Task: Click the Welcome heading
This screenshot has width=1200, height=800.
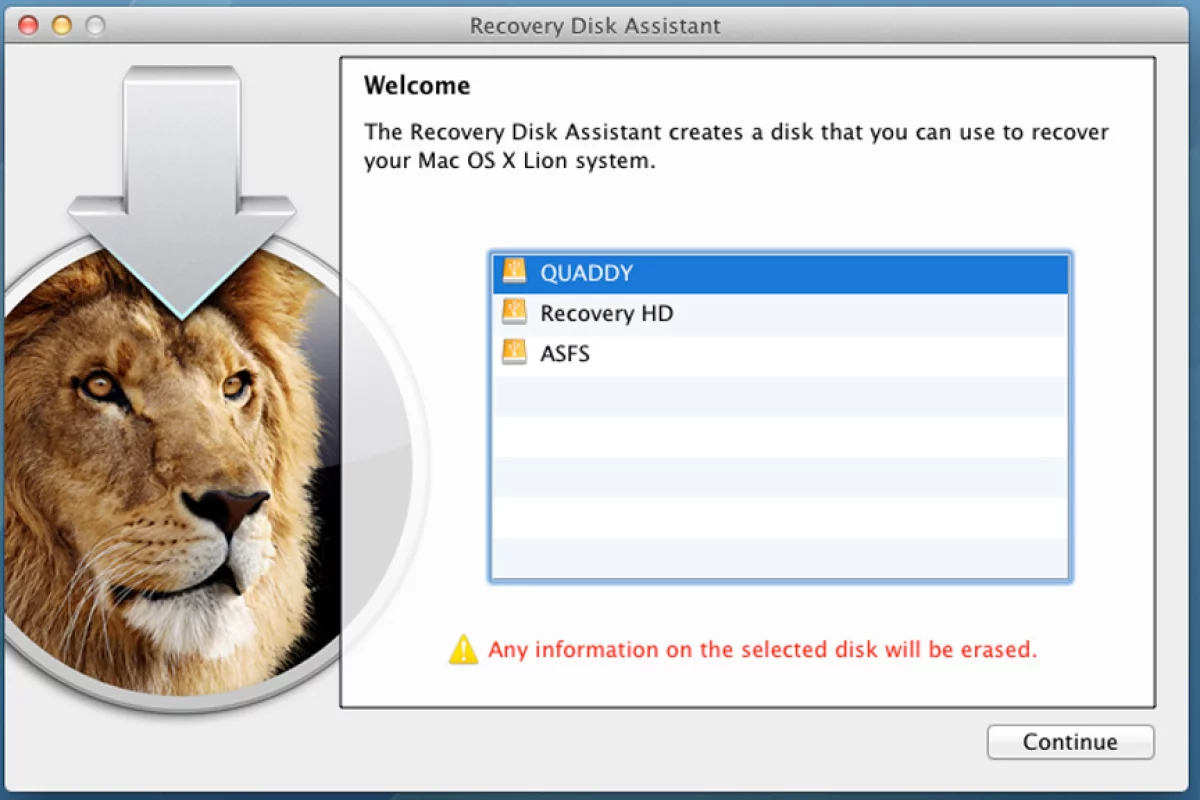Action: coord(417,85)
